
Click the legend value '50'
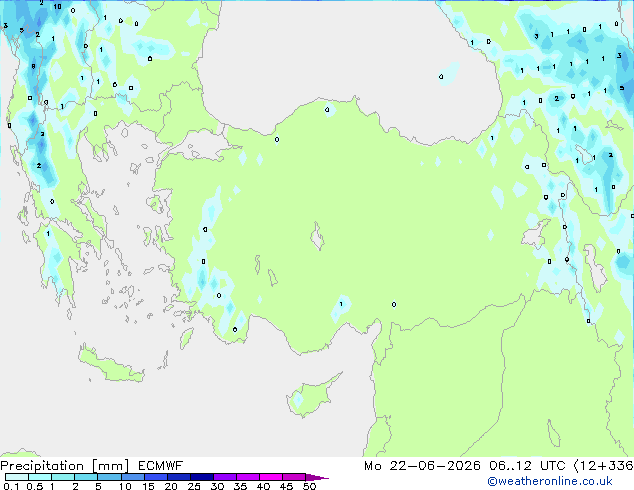pos(310,486)
